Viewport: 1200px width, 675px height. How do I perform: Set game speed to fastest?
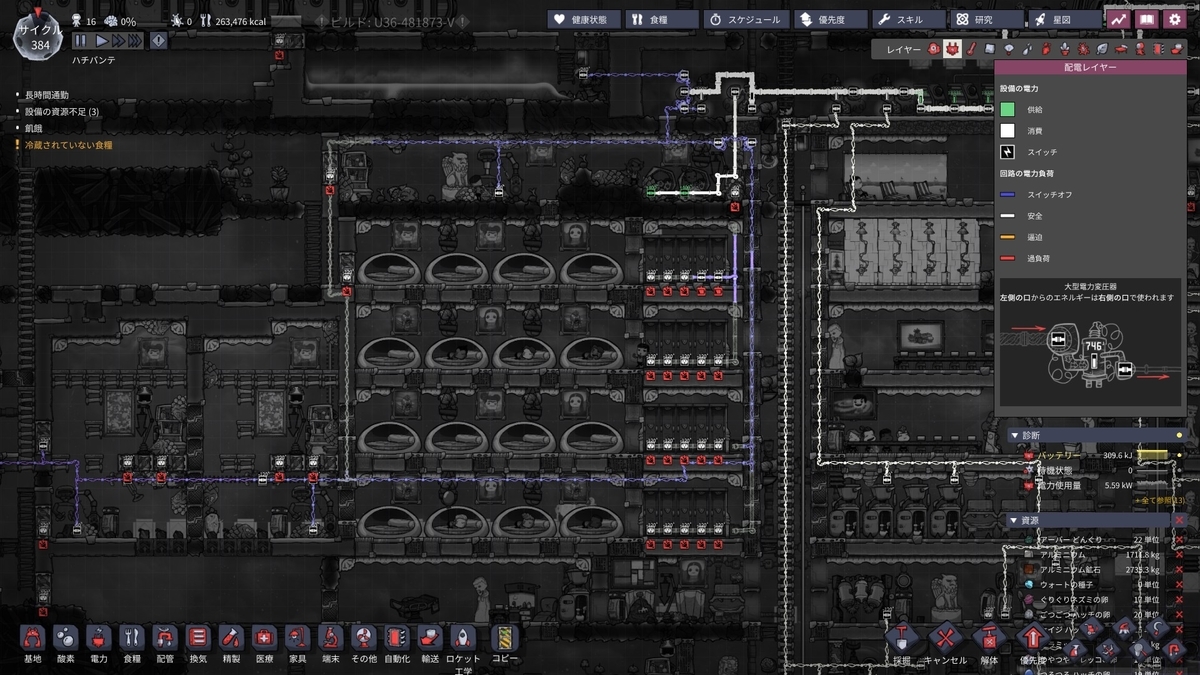tap(134, 40)
